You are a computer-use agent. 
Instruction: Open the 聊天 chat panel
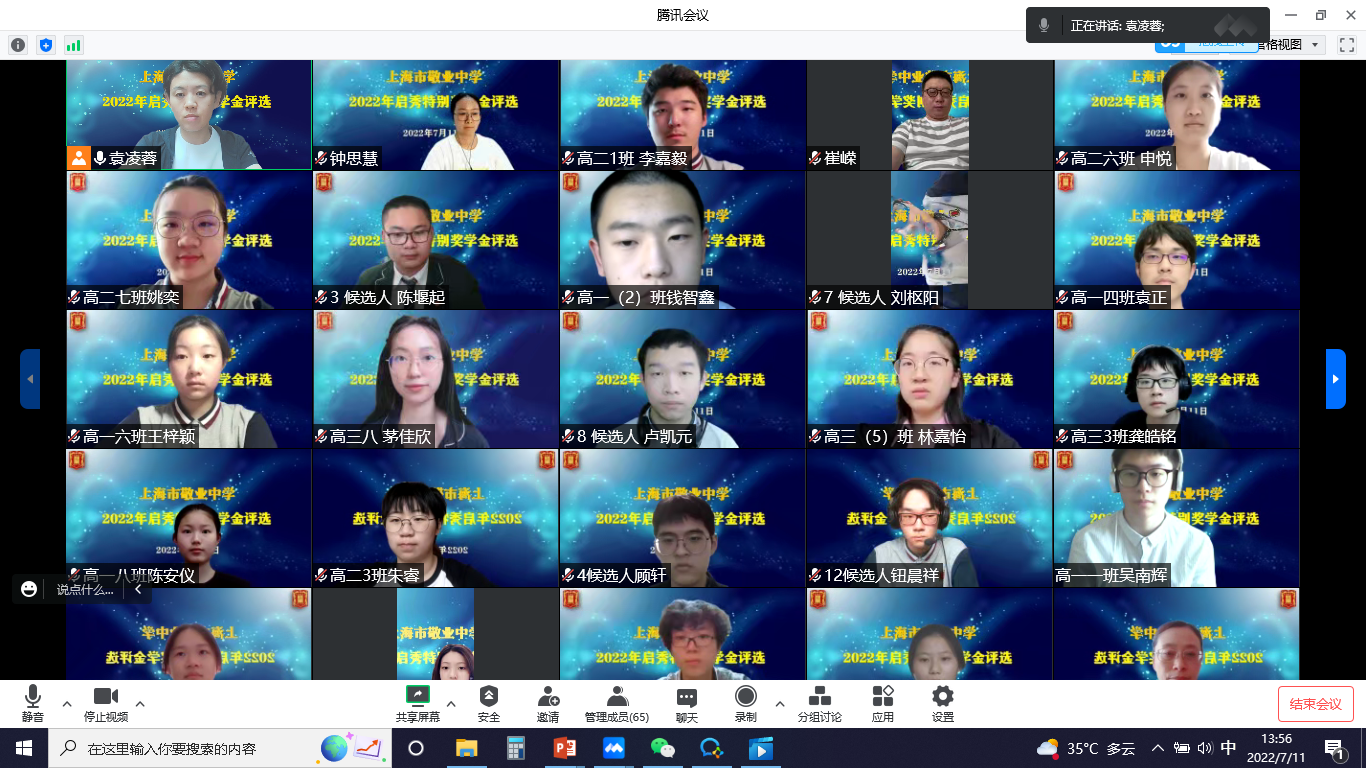pyautogui.click(x=686, y=697)
